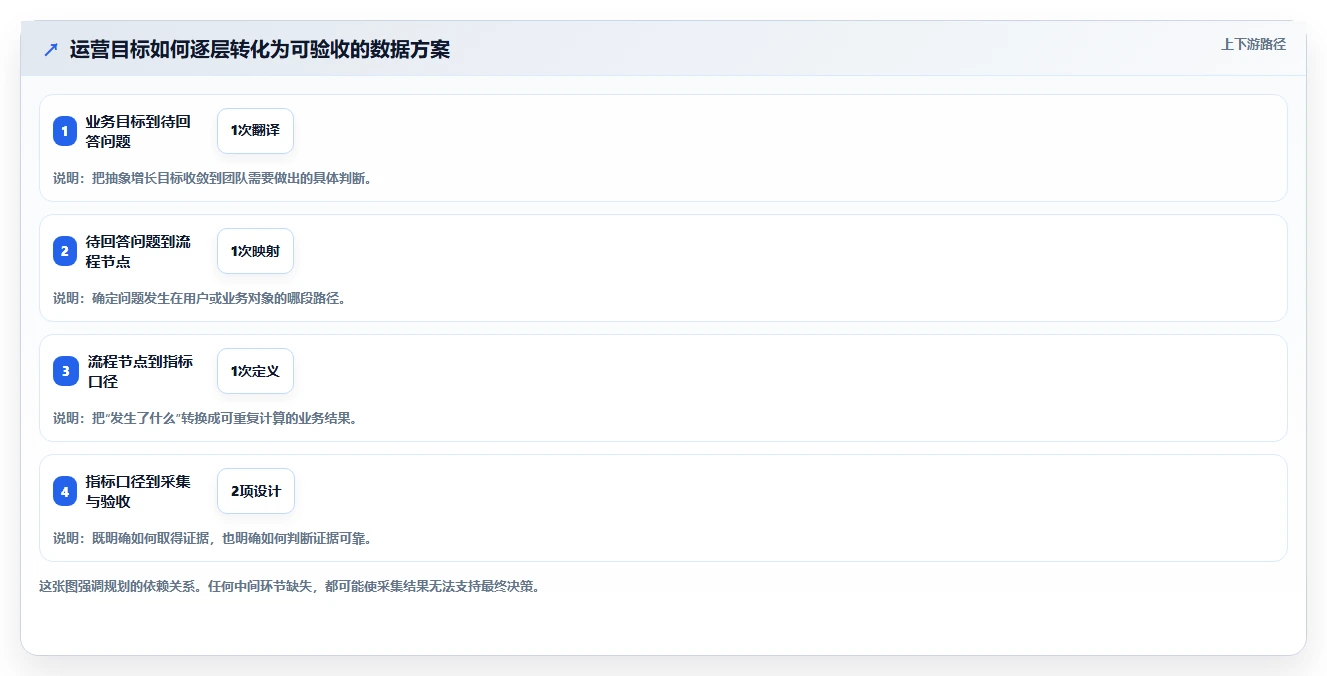Click the step 1 number badge
1327x676 pixels.
tap(65, 131)
